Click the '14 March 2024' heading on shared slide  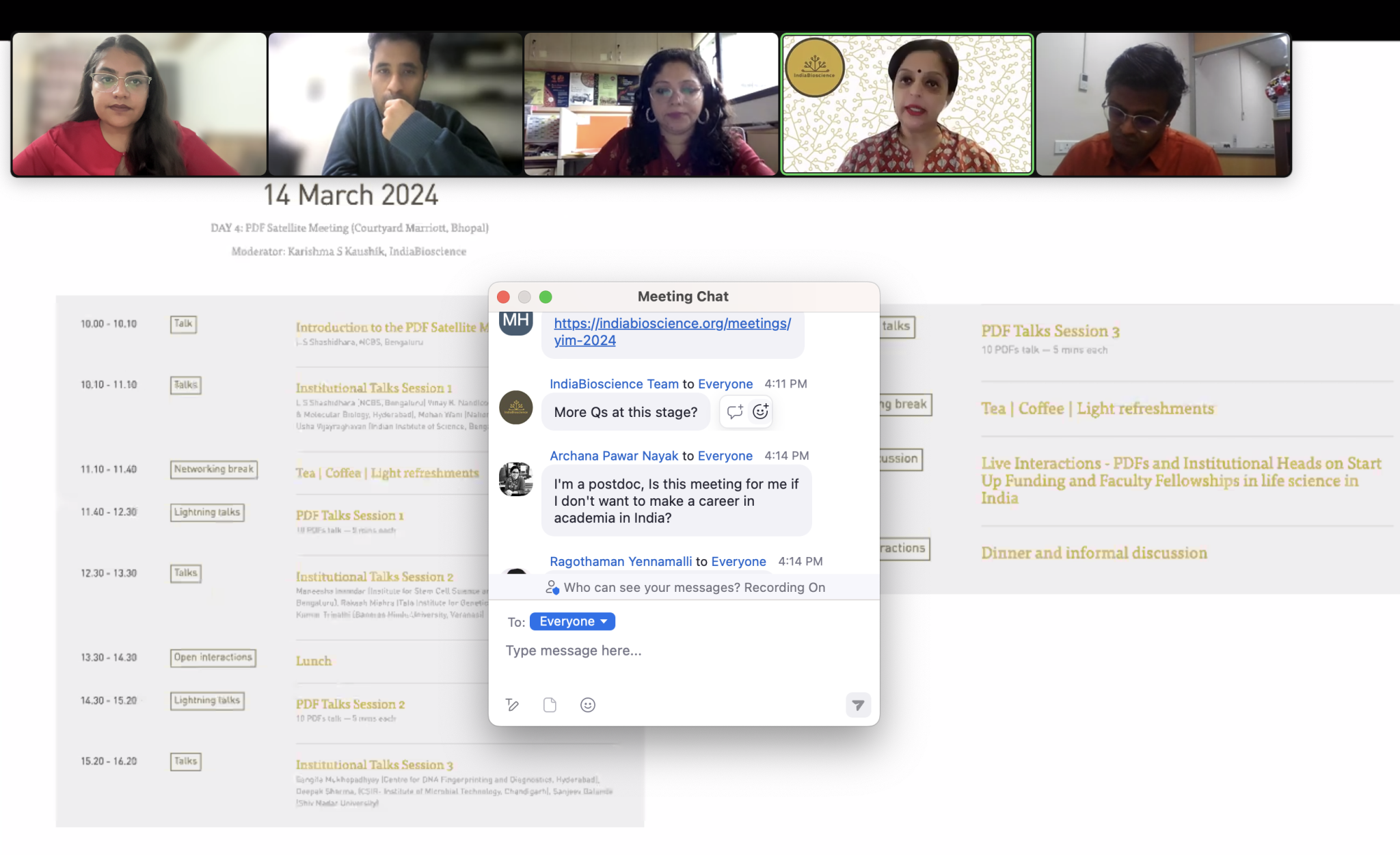coord(351,195)
